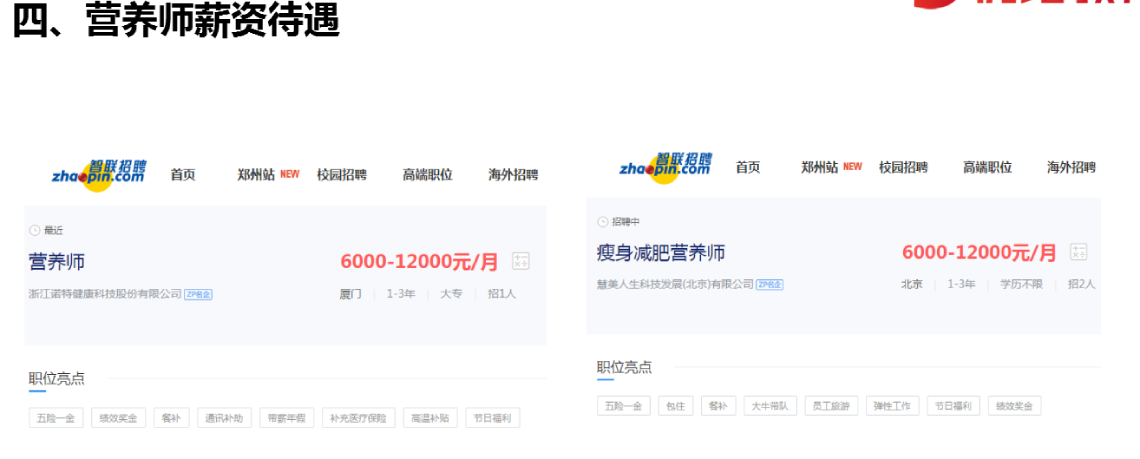This screenshot has width=1140, height=459.
Task: Open the 营养师 job title from 浙江诺特
Action: [x=57, y=261]
